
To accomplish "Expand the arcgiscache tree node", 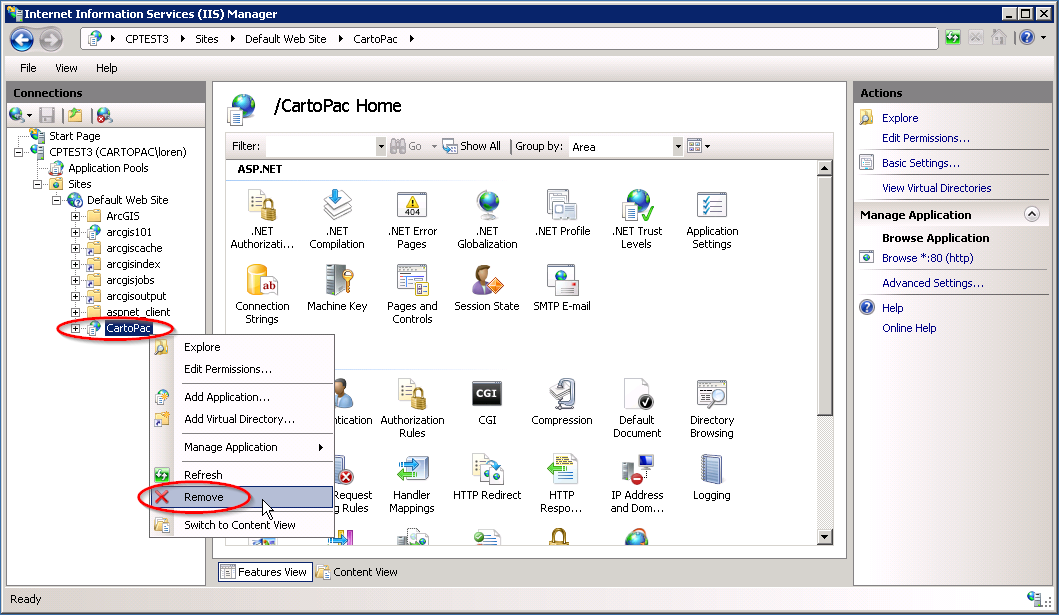I will click(76, 248).
